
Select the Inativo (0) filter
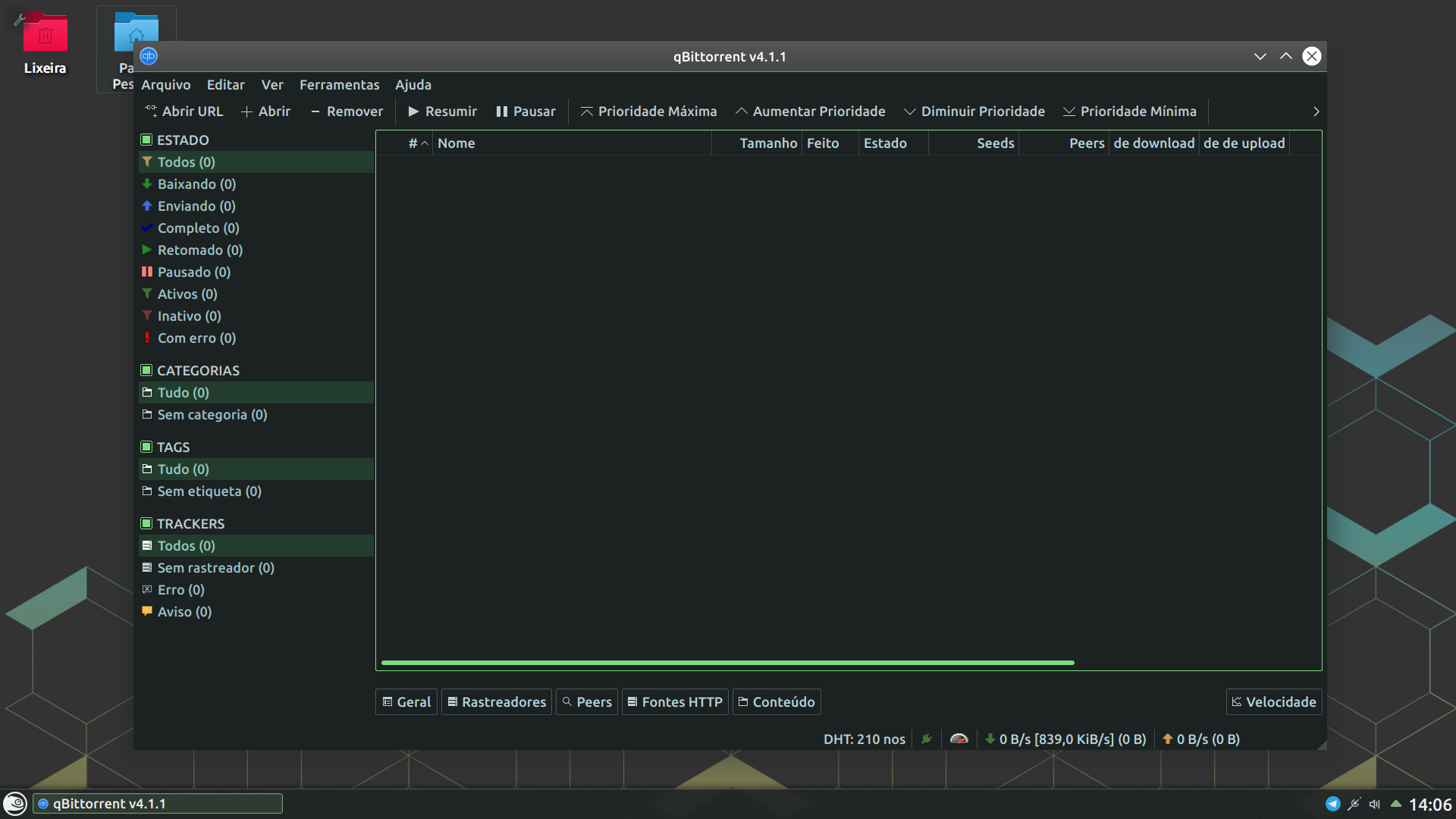(x=256, y=316)
